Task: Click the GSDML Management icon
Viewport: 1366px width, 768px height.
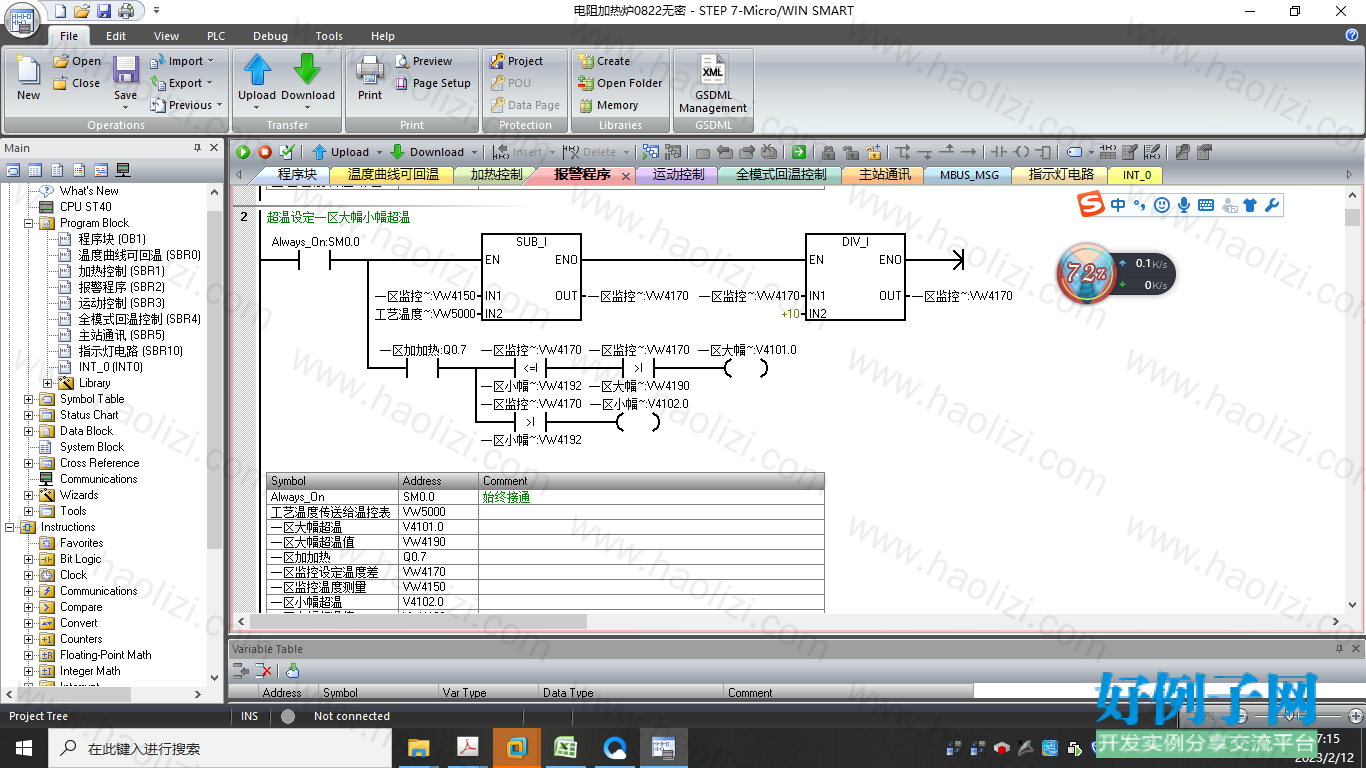Action: coord(712,84)
